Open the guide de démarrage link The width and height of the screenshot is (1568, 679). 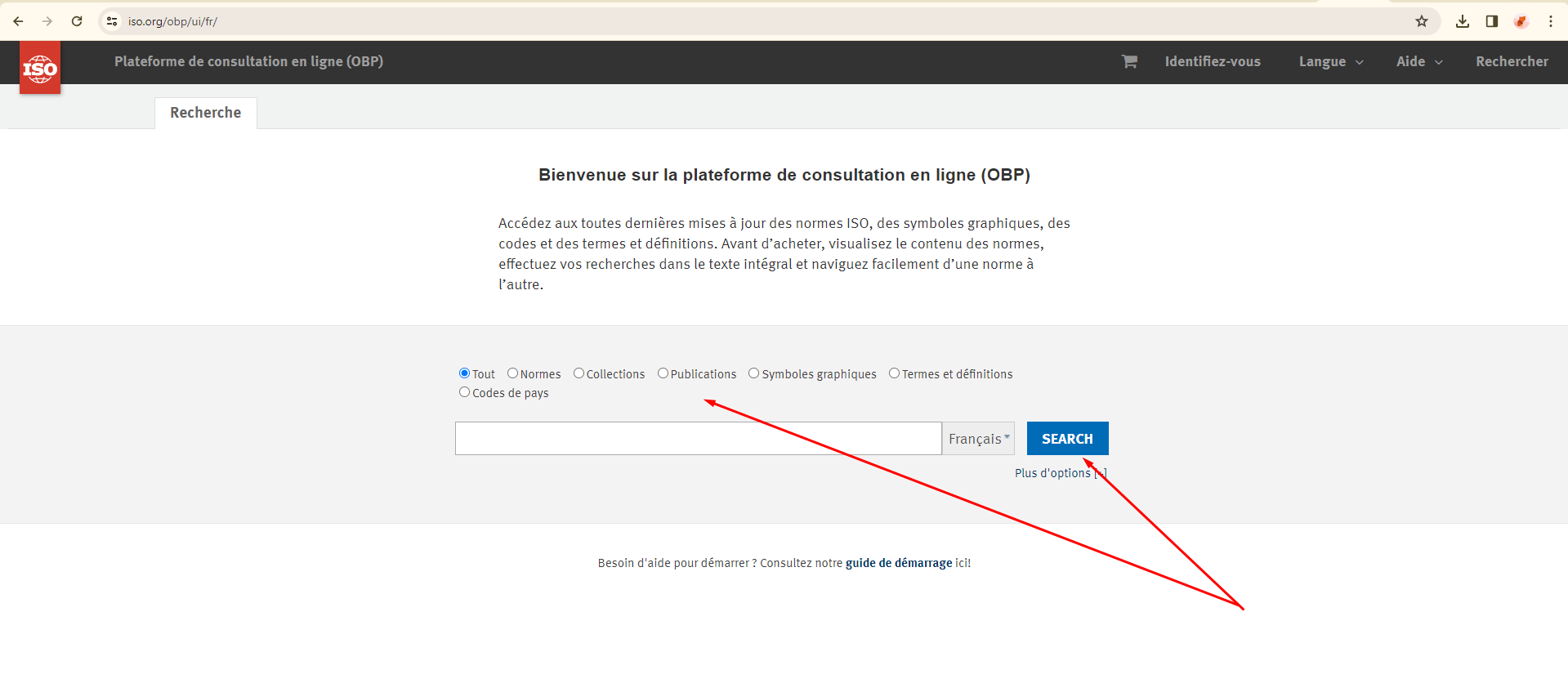[x=899, y=563]
